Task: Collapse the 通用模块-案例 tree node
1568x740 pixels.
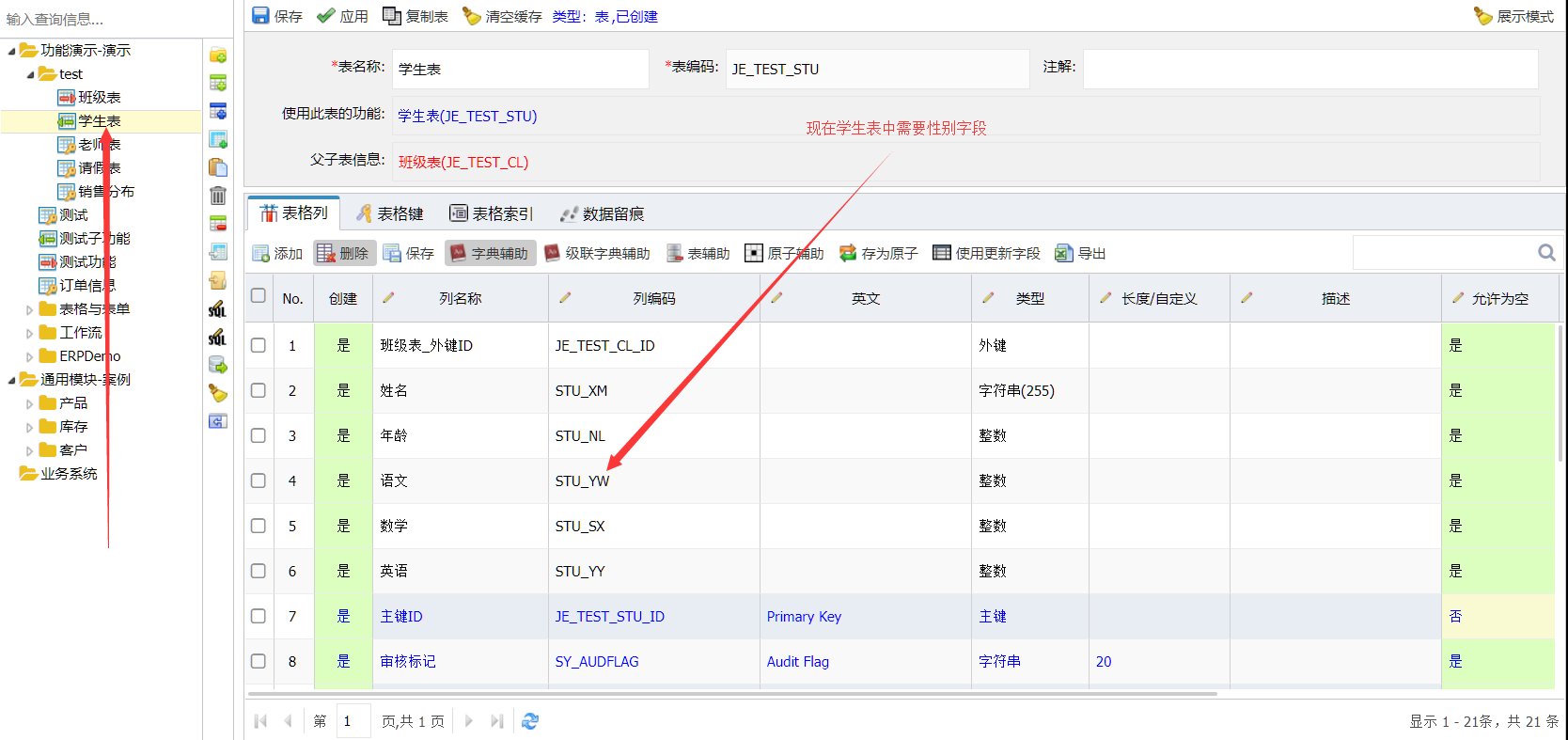Action: pos(11,380)
